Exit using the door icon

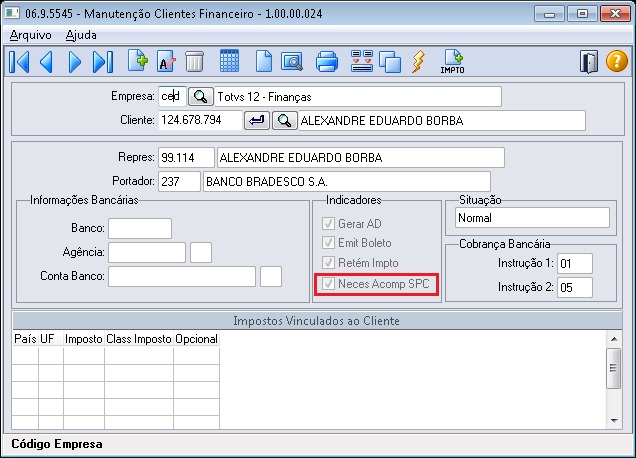pyautogui.click(x=589, y=62)
